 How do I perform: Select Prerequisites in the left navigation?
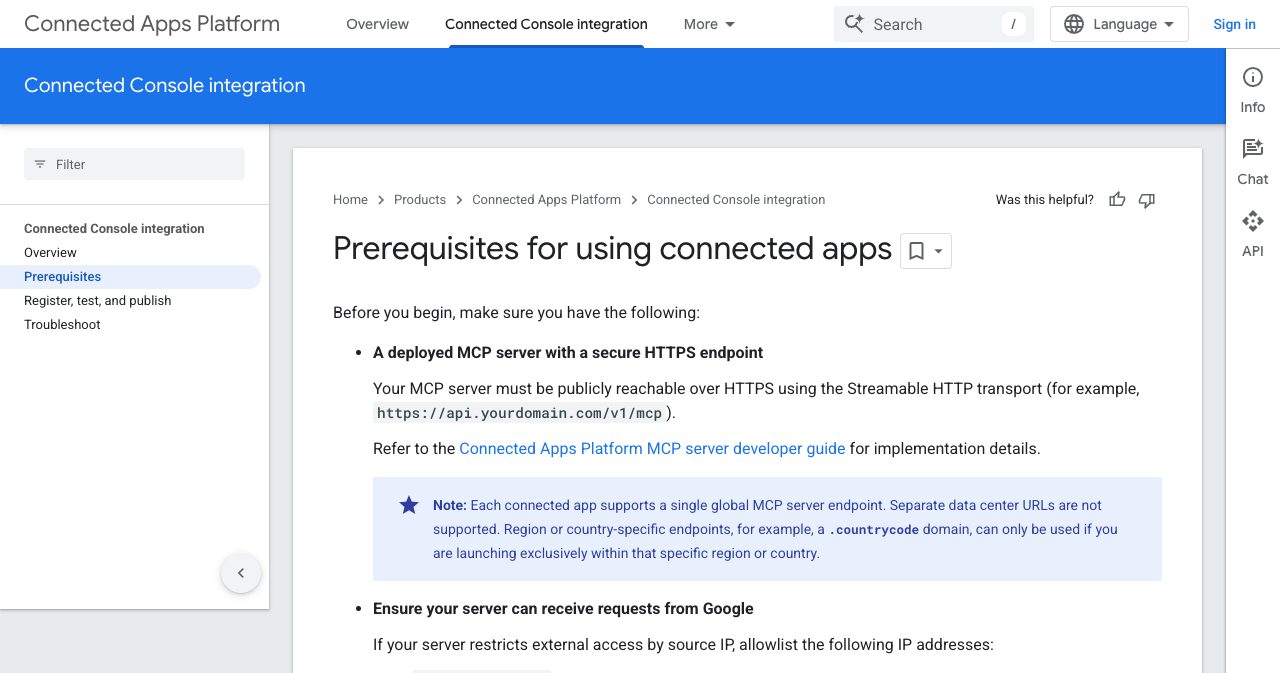tap(130, 277)
